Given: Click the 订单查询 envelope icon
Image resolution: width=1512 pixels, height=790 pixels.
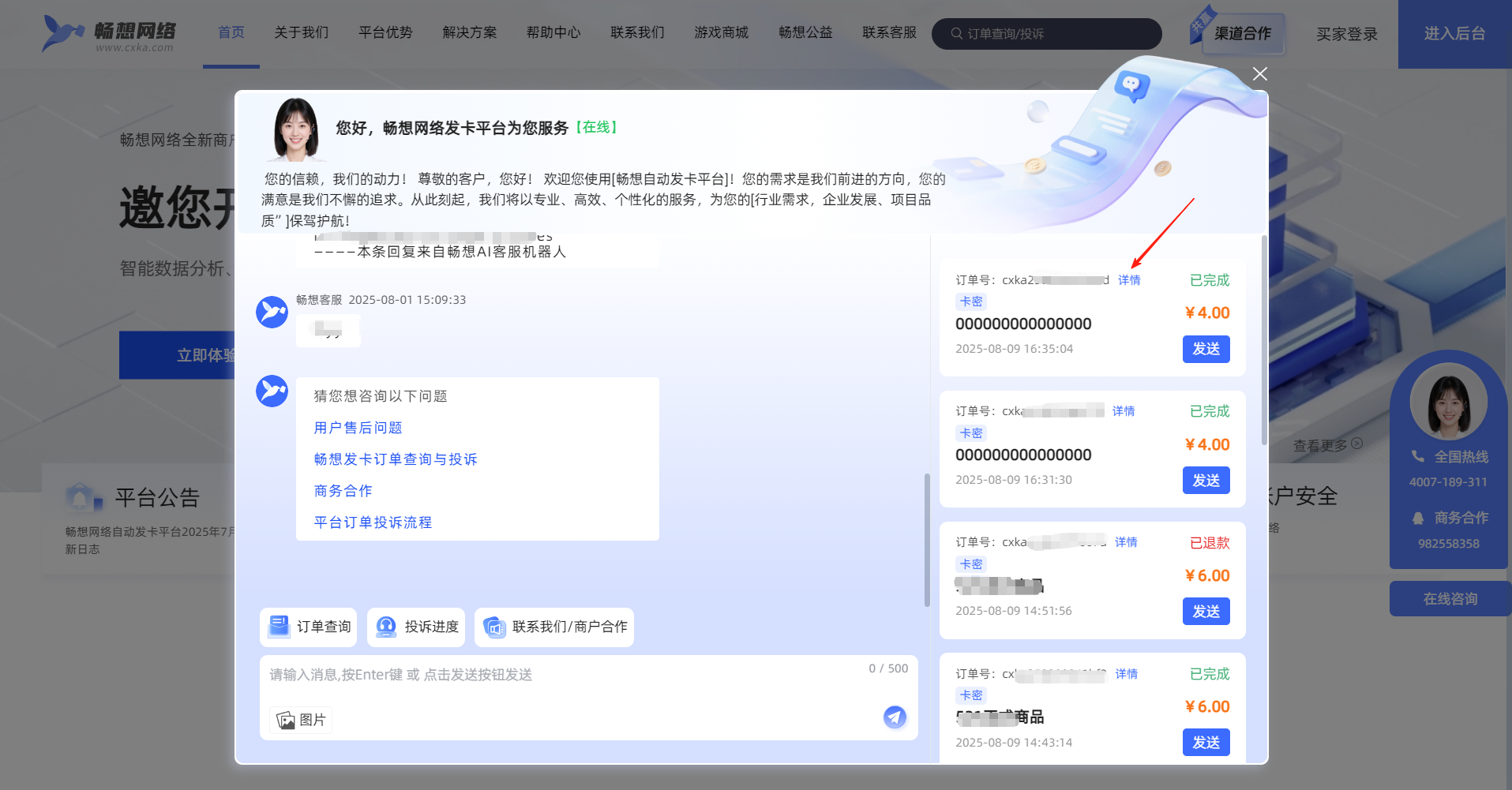Looking at the screenshot, I should pos(279,627).
